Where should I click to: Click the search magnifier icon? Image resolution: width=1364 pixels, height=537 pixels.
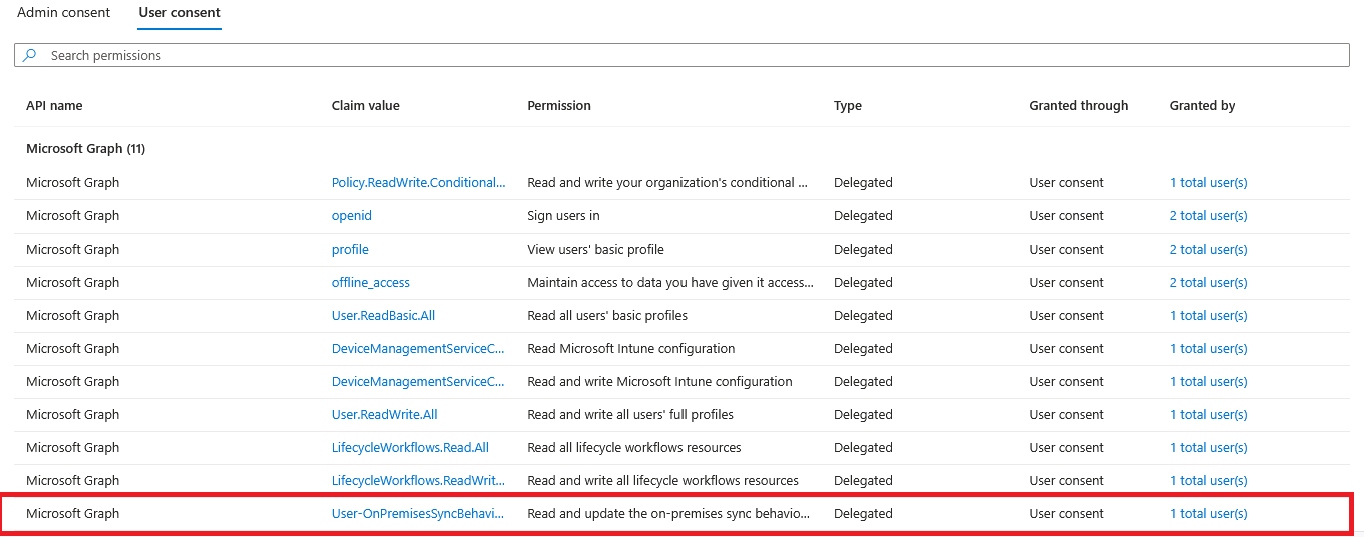tap(29, 55)
